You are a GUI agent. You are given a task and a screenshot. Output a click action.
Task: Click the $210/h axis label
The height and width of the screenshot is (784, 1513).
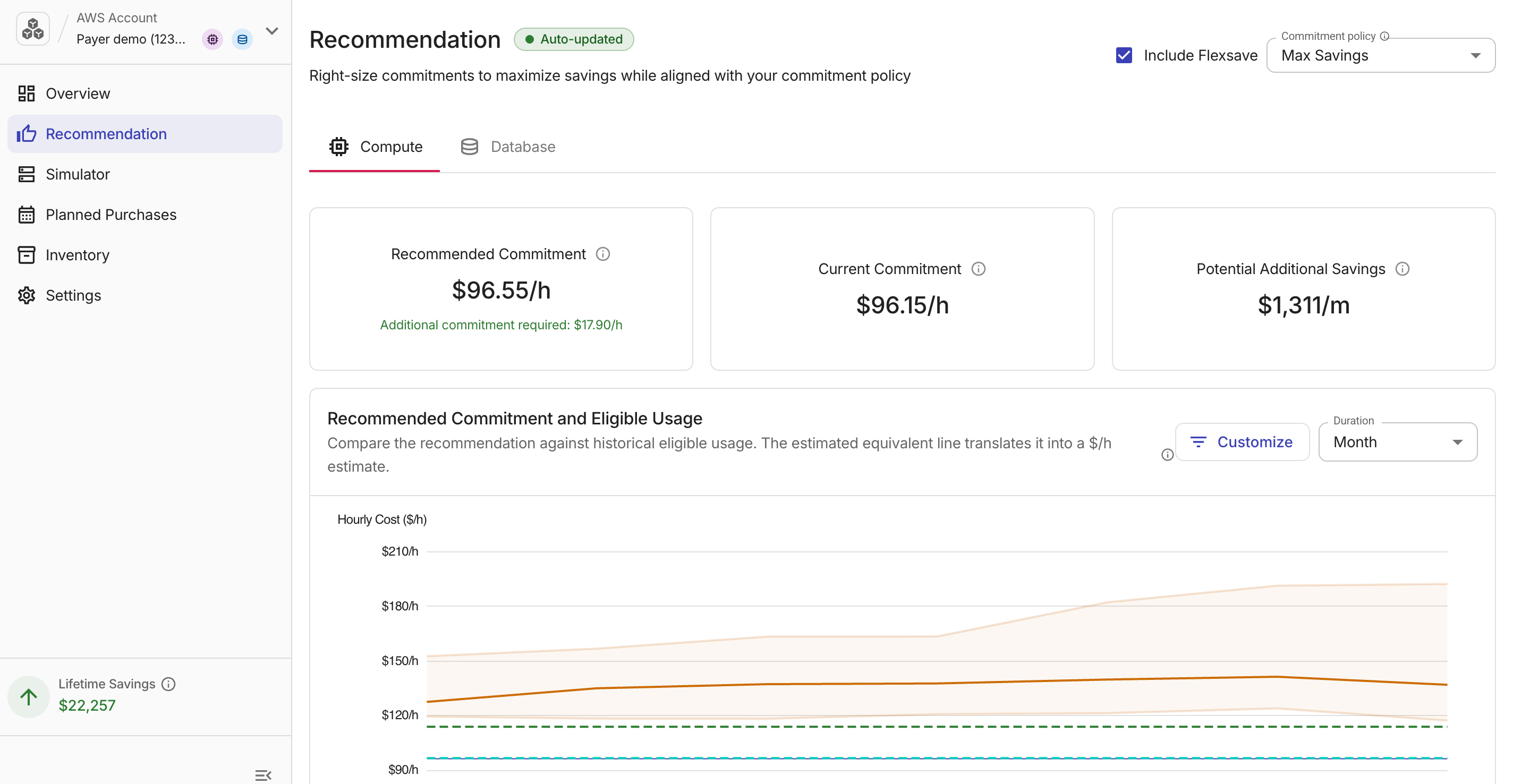pyautogui.click(x=399, y=551)
